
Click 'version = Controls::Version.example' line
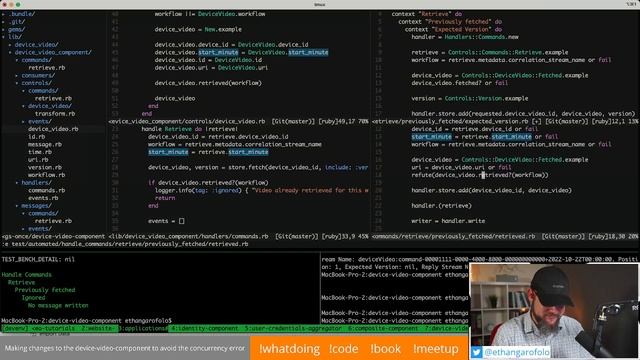click(470, 98)
